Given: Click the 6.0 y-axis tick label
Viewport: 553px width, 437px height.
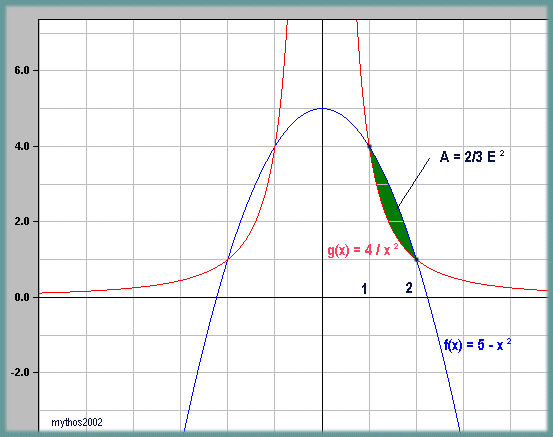Looking at the screenshot, I should (x=22, y=70).
